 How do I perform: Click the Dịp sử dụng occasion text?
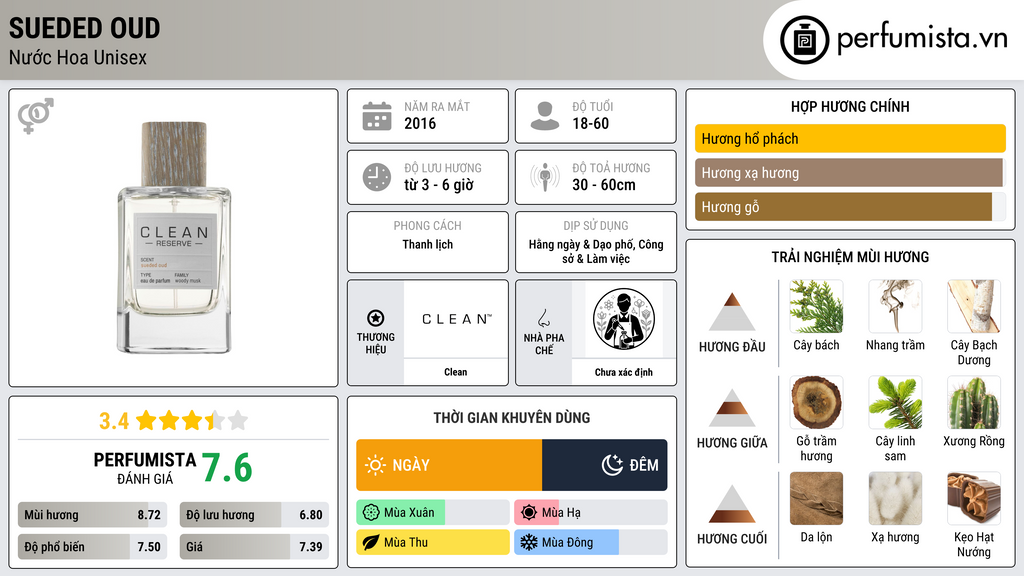click(x=596, y=251)
